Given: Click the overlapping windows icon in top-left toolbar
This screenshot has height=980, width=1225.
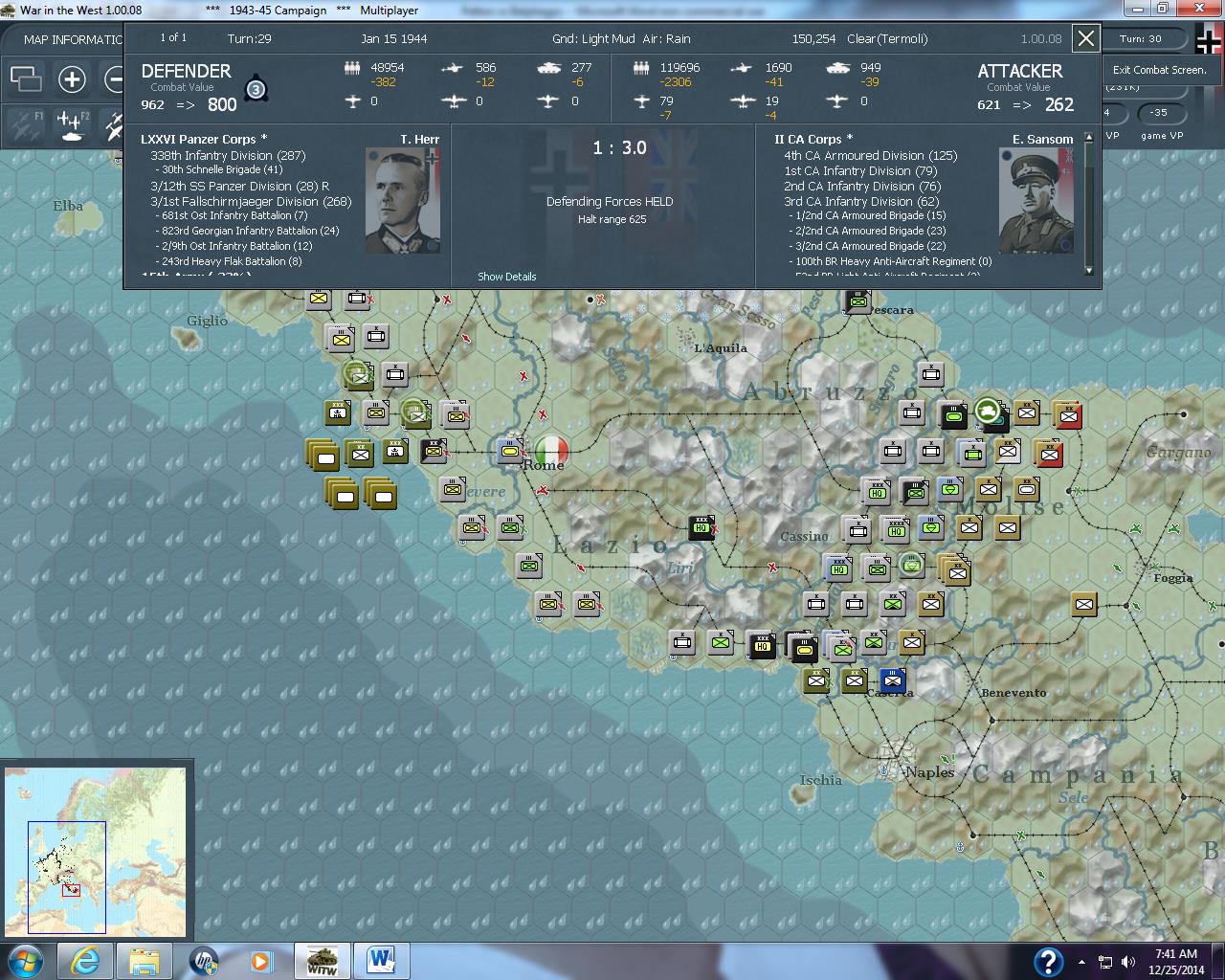Looking at the screenshot, I should (x=26, y=78).
